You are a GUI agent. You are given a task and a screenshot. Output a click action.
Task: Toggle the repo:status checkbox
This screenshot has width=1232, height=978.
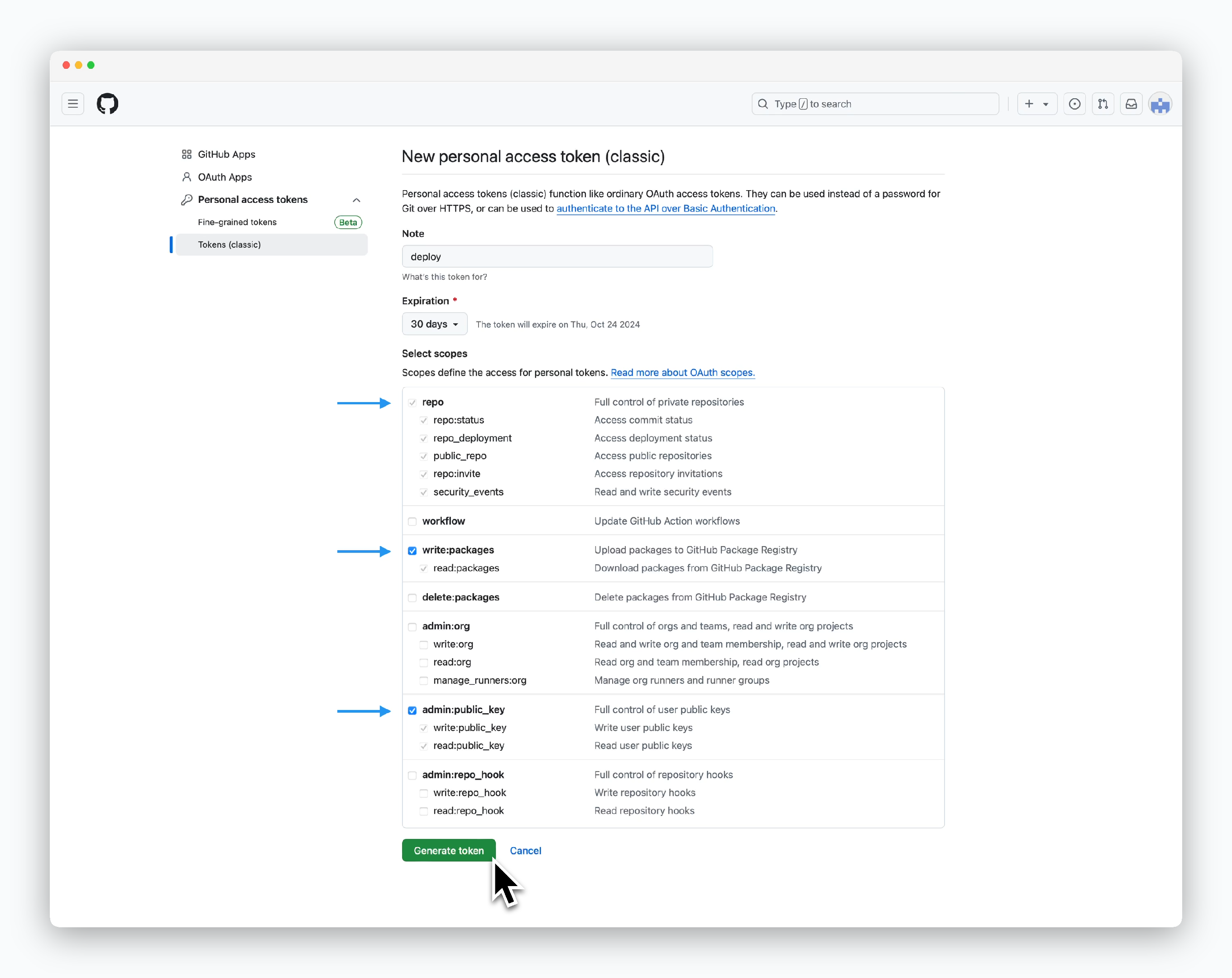[x=423, y=421]
